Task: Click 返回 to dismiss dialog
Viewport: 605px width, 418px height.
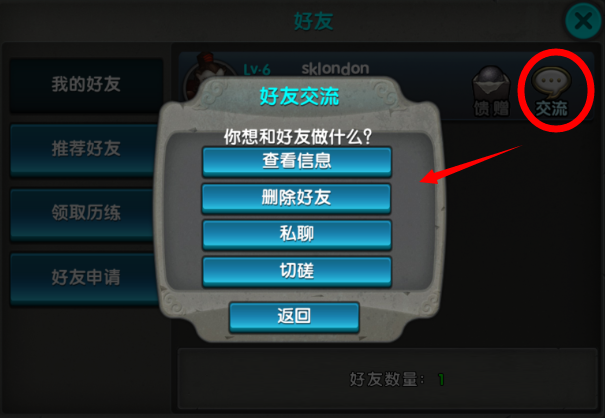Action: pos(294,316)
